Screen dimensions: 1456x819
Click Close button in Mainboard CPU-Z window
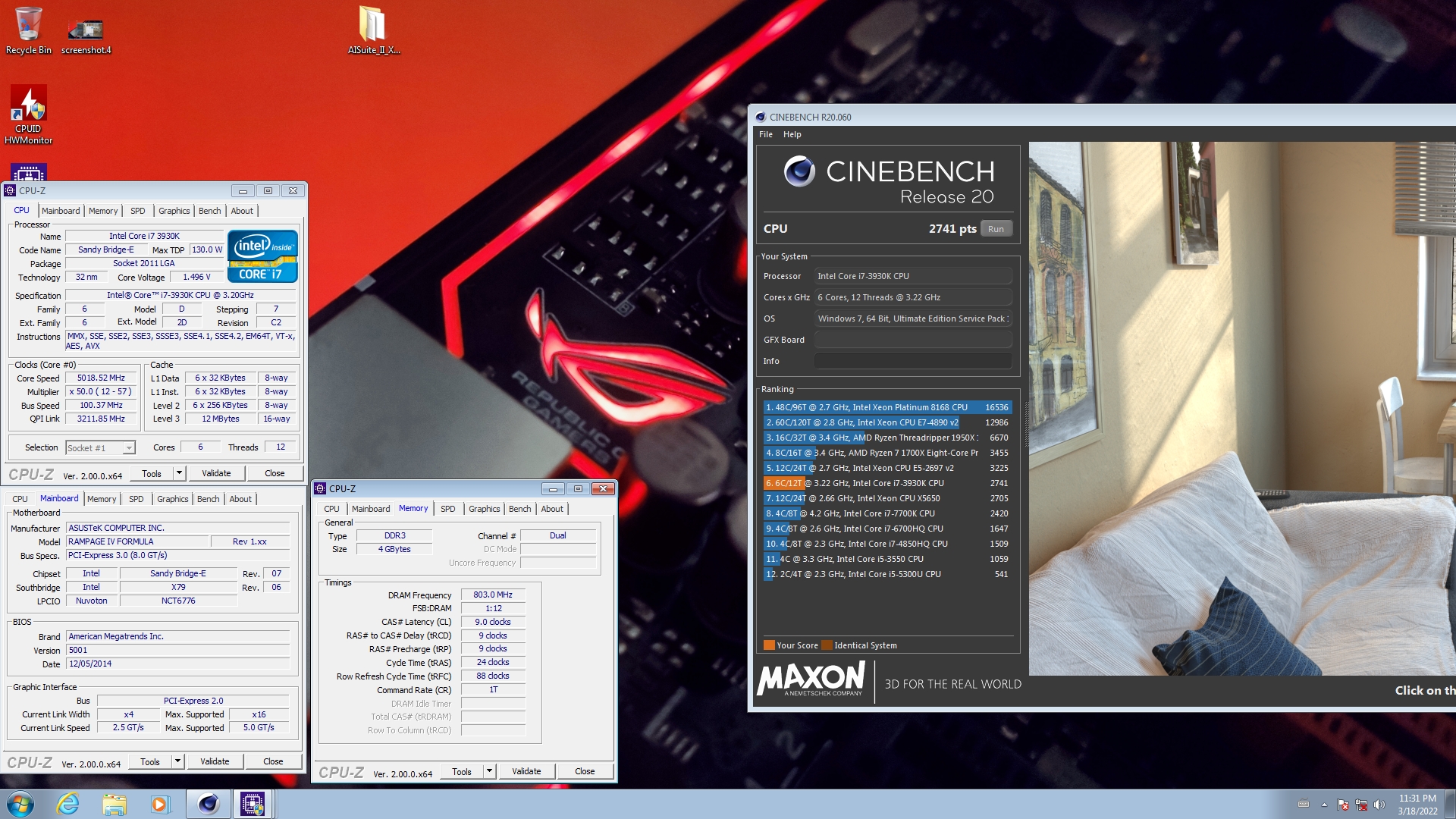(273, 761)
